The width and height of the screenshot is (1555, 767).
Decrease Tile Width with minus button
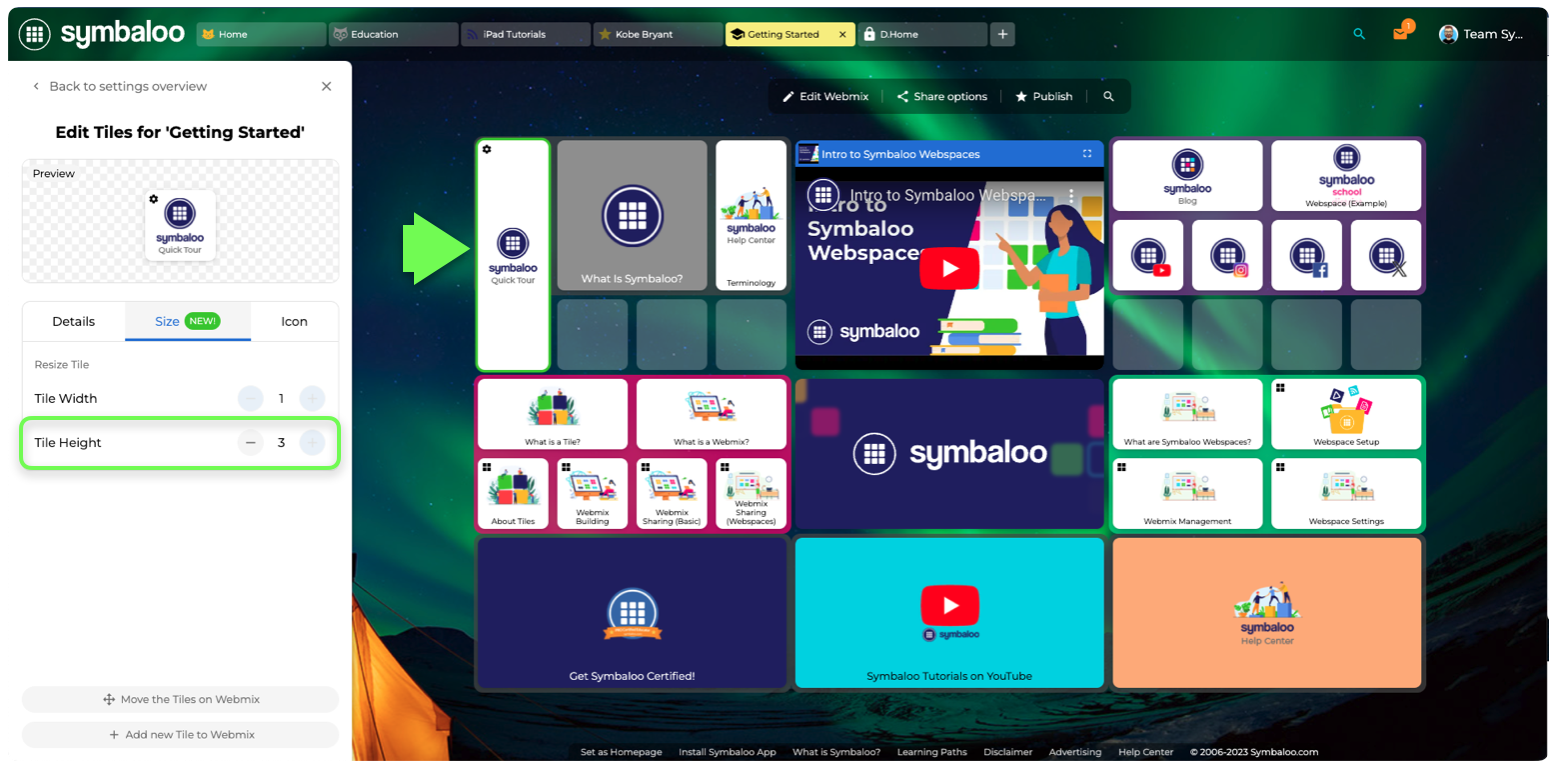click(x=250, y=398)
